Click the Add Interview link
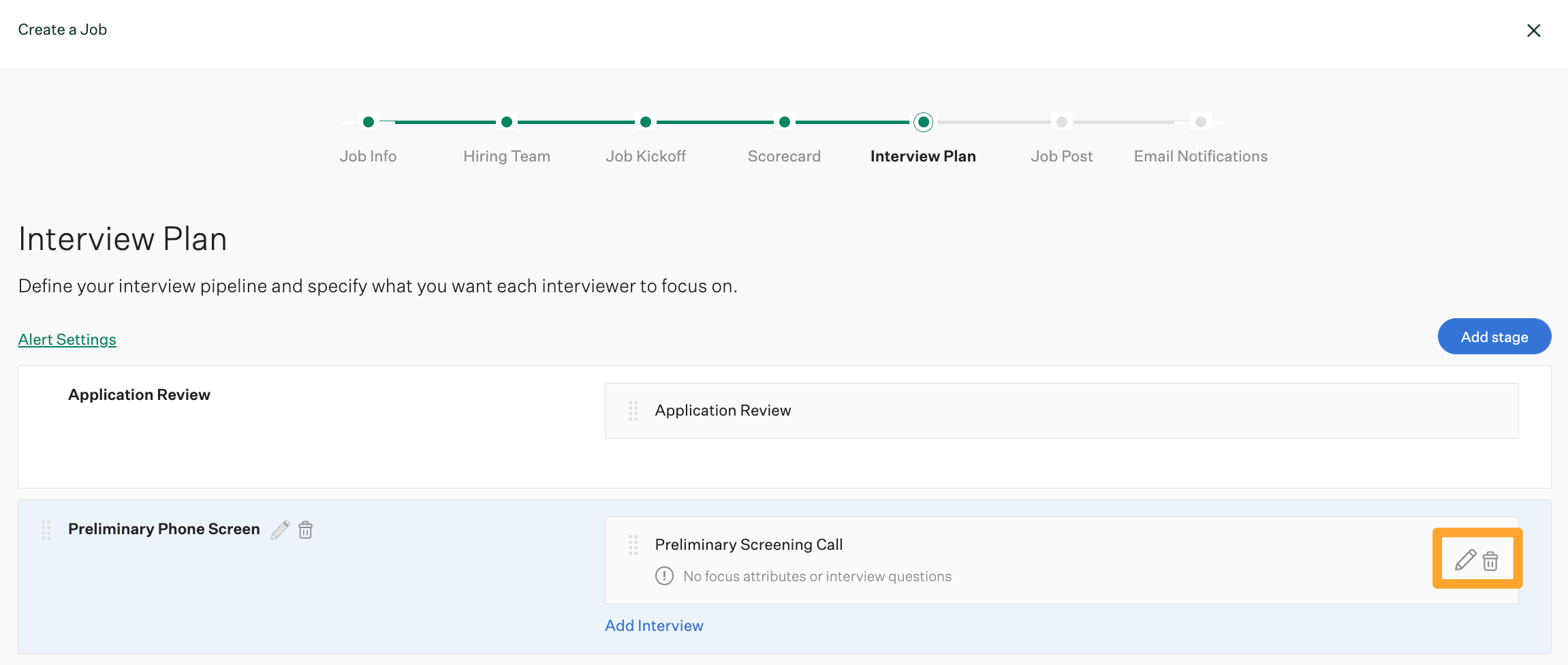The height and width of the screenshot is (665, 1568). point(654,625)
